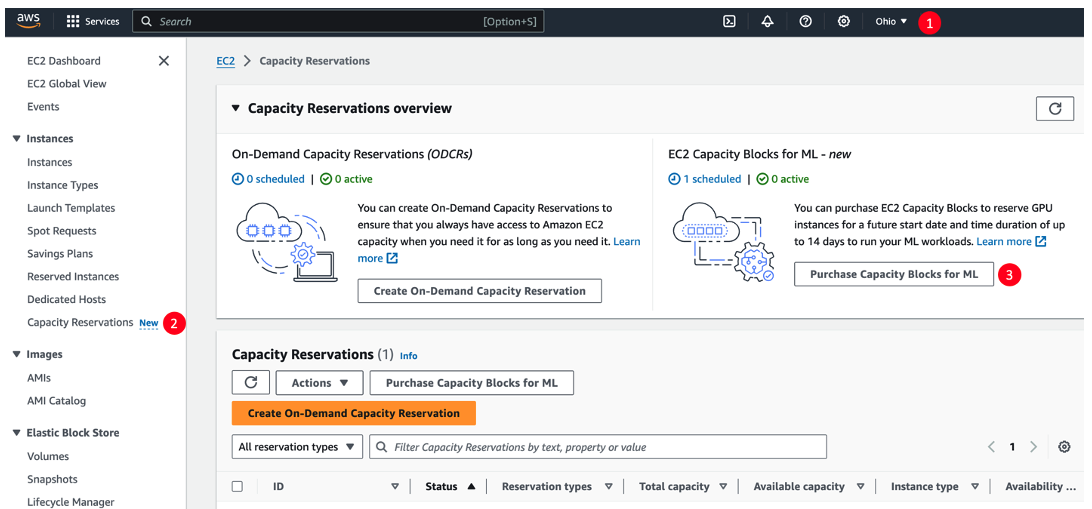This screenshot has width=1092, height=509.
Task: Refresh the Capacity Reservations overview panel
Action: (1055, 109)
